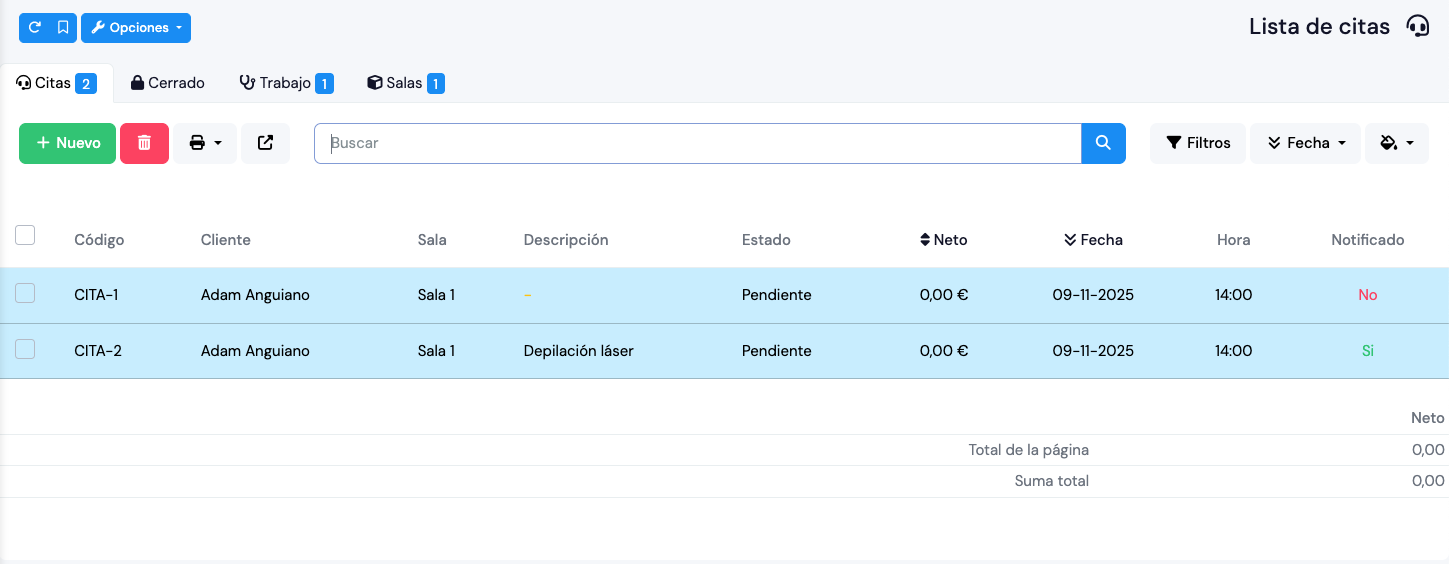
Task: Click the bookmark icon button
Action: pyautogui.click(x=63, y=28)
